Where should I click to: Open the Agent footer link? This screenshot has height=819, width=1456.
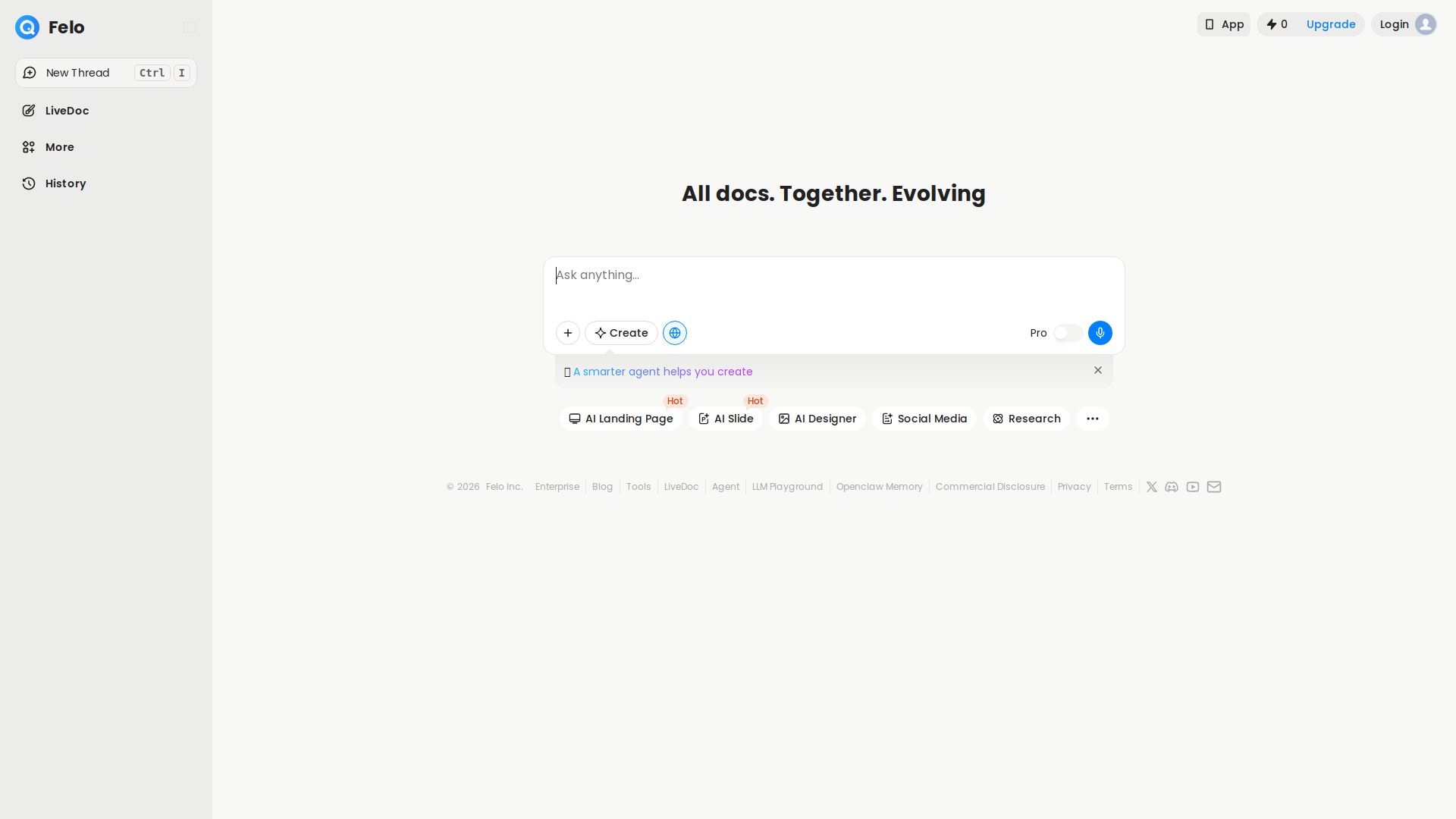726,487
